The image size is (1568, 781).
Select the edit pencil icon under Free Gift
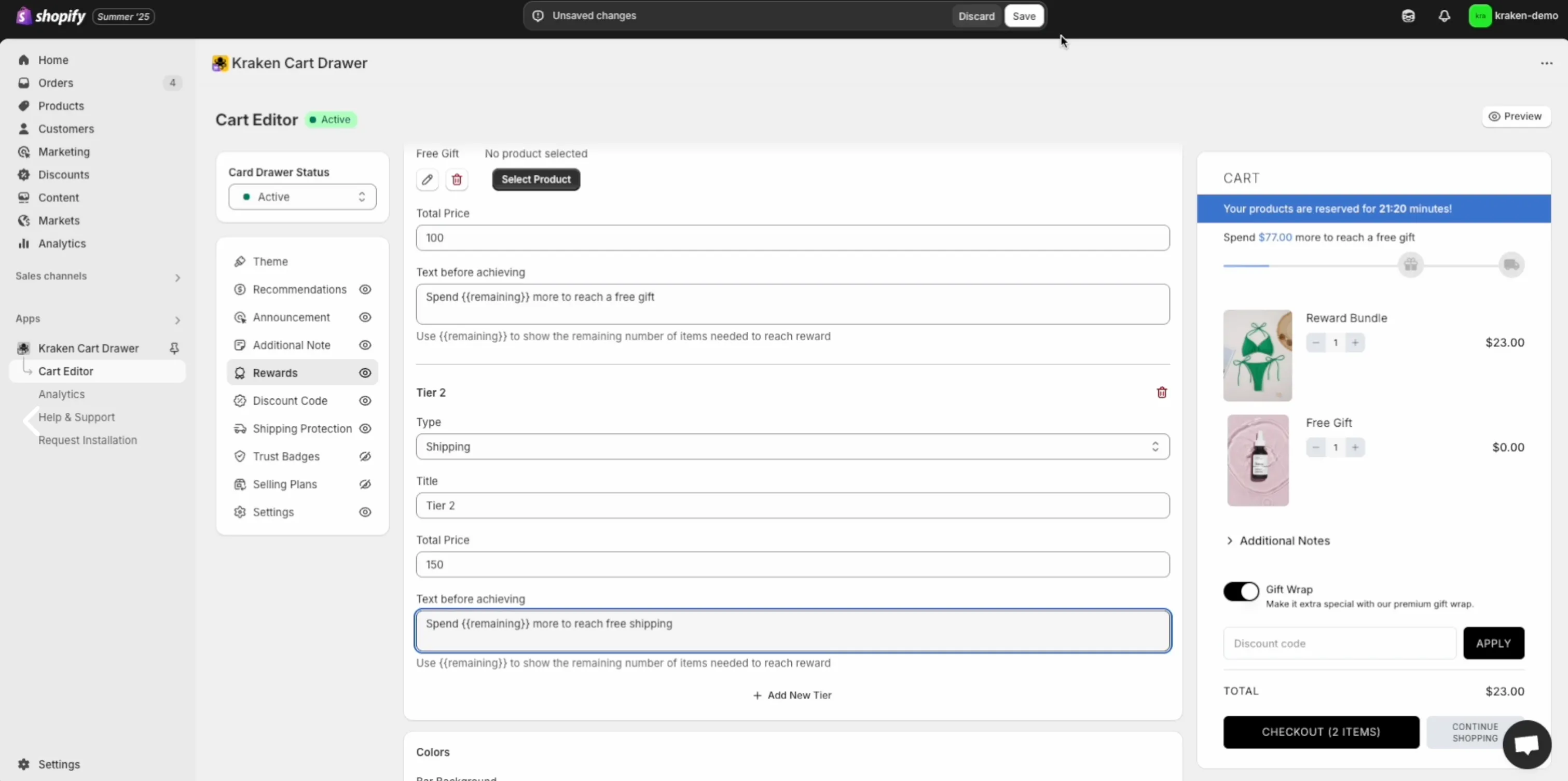[x=428, y=179]
